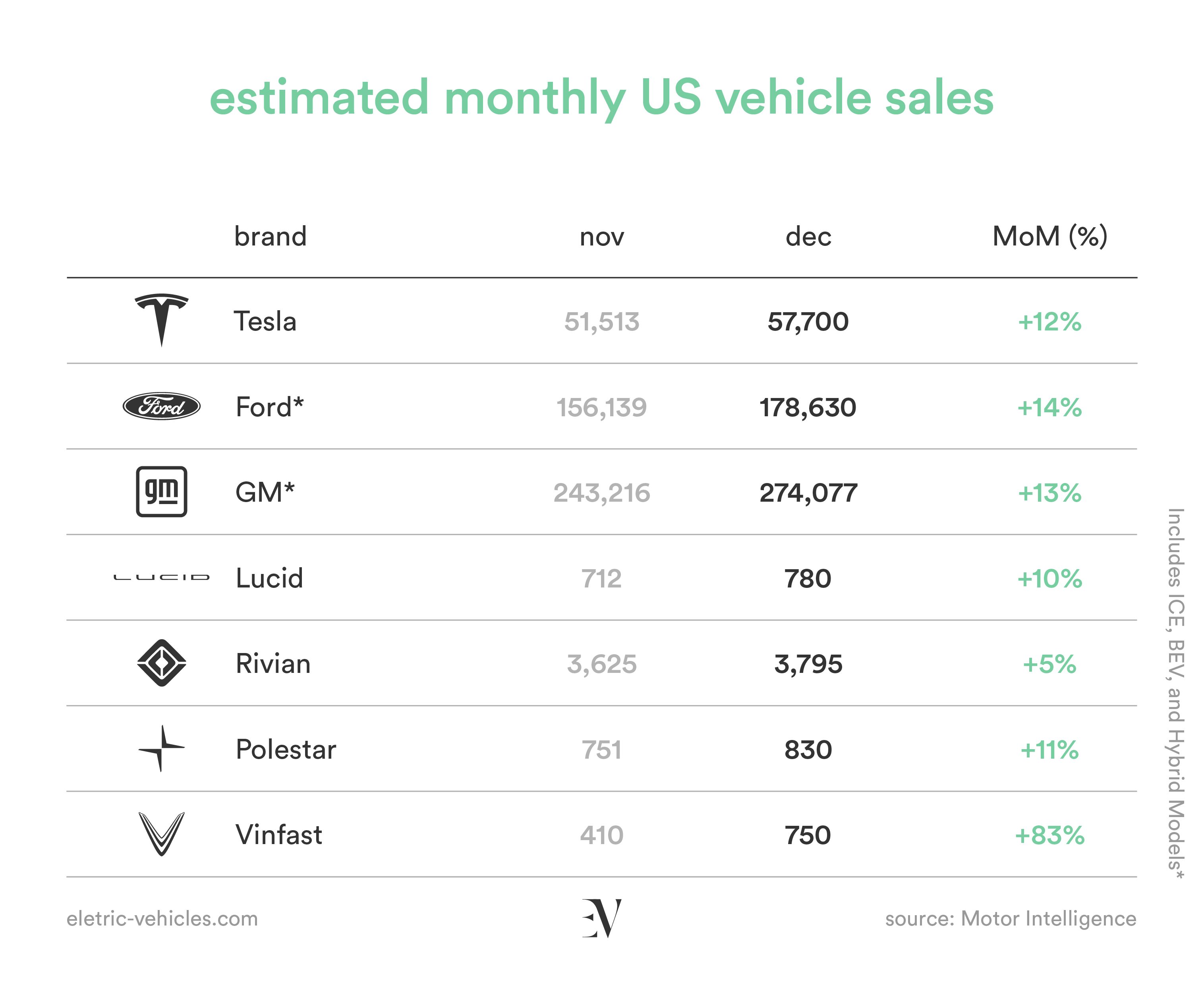This screenshot has height=997, width=1204.
Task: Select Vinfast's +83% growth figure
Action: tap(1050, 835)
